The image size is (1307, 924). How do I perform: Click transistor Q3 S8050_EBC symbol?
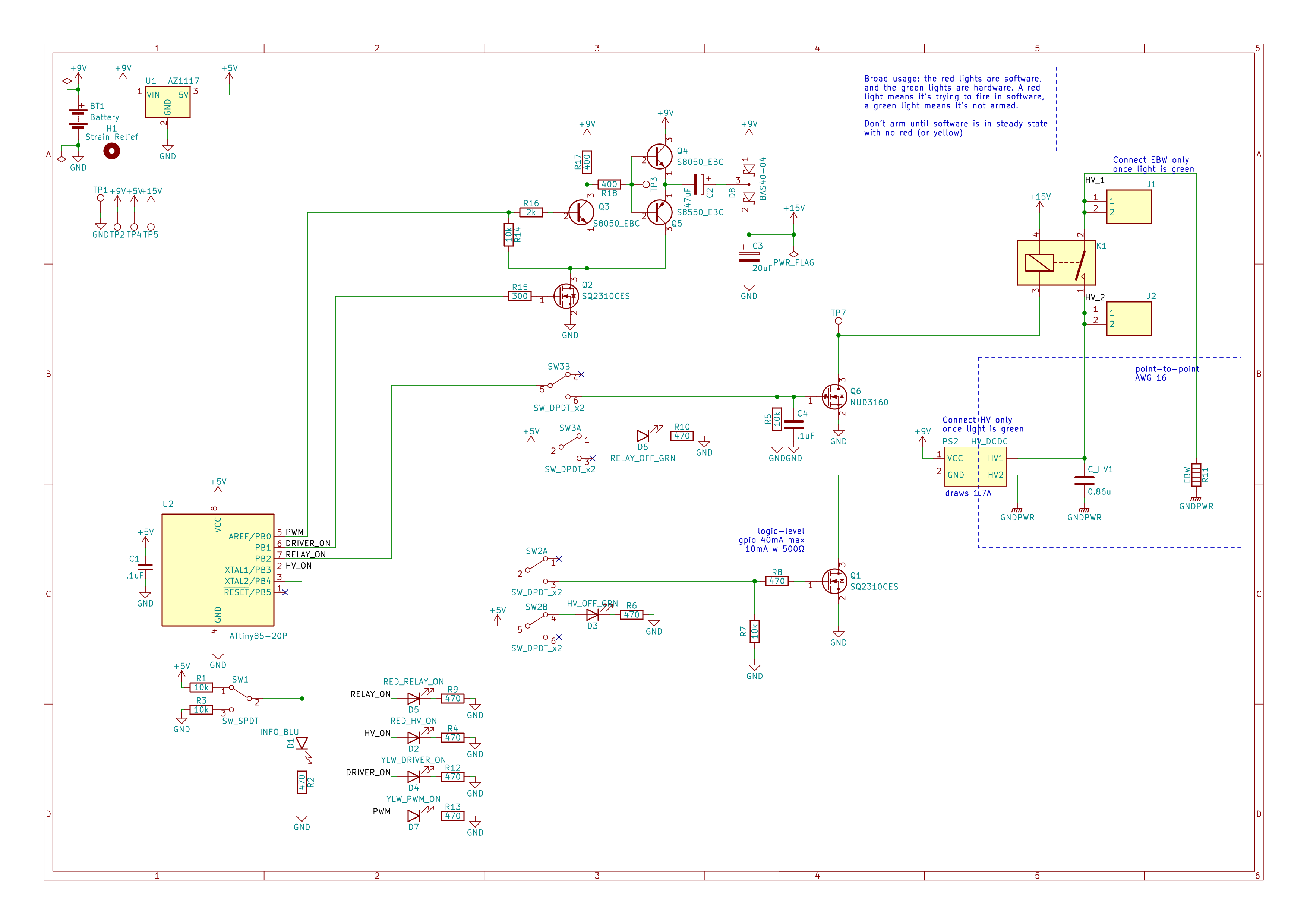[581, 212]
